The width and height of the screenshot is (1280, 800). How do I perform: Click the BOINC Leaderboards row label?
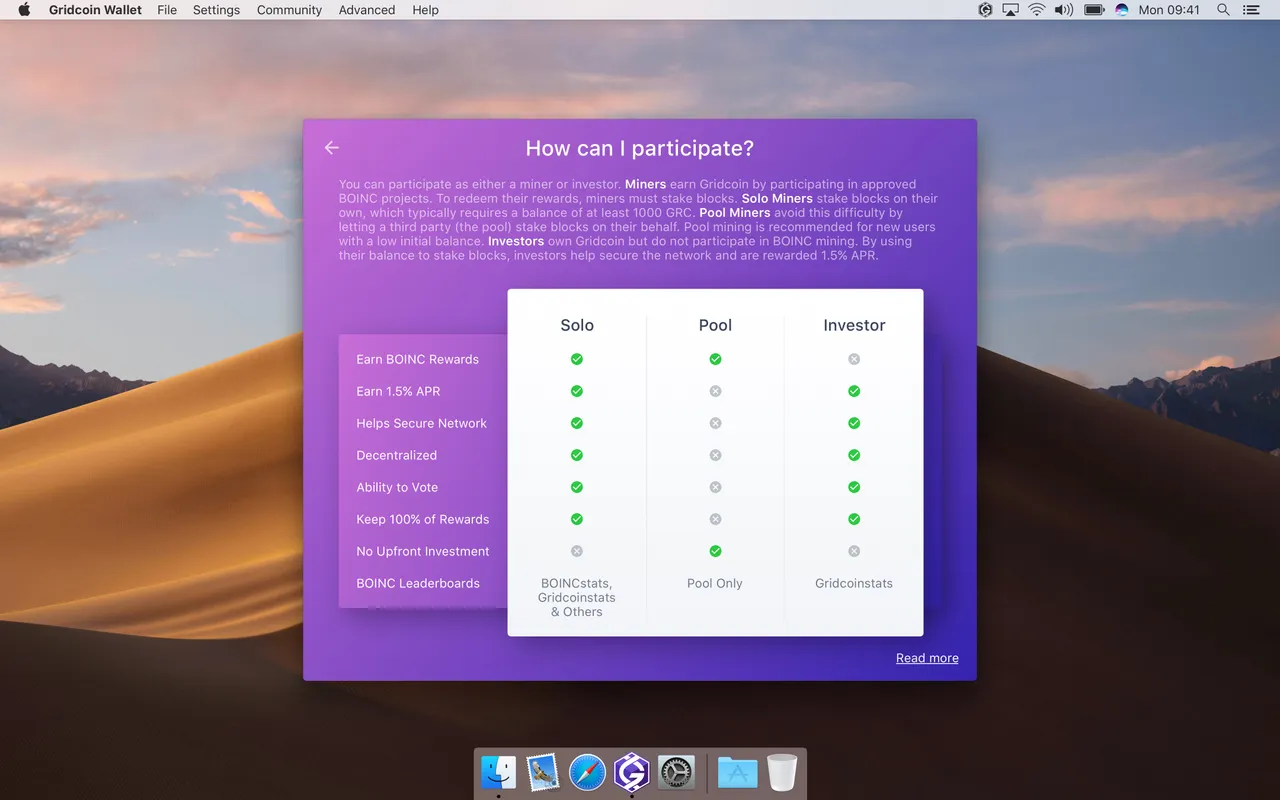click(x=418, y=583)
